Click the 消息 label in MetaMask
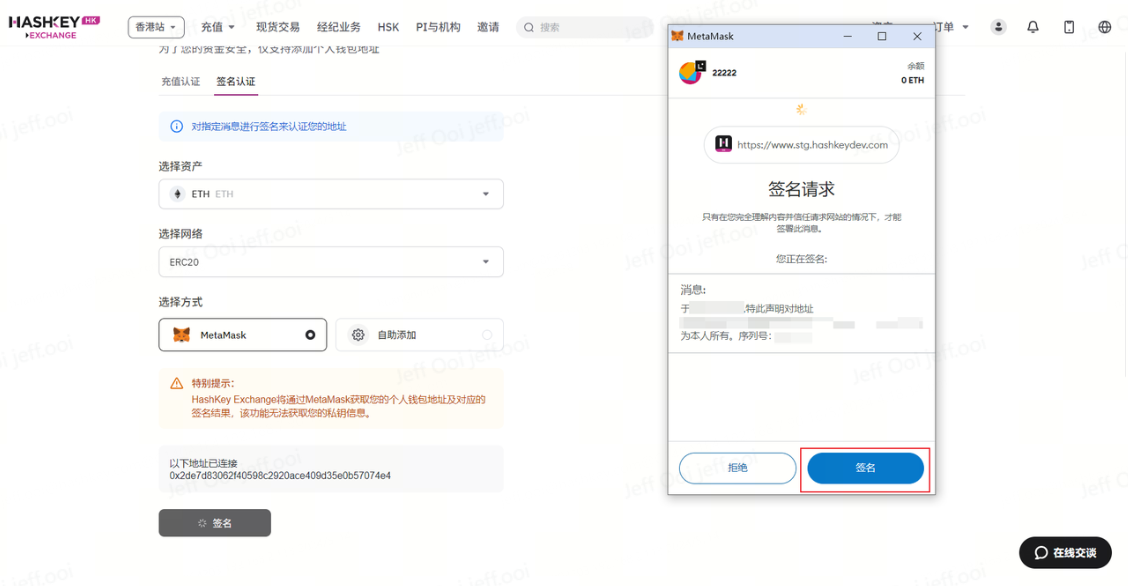1128x586 pixels. tap(693, 290)
